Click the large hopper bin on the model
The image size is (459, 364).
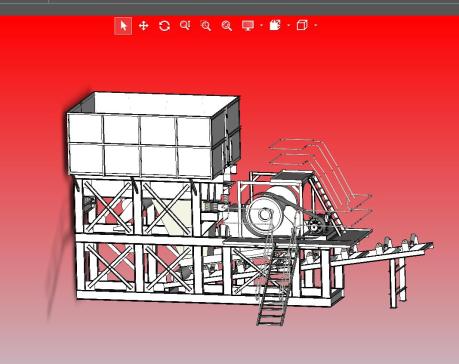point(153,135)
